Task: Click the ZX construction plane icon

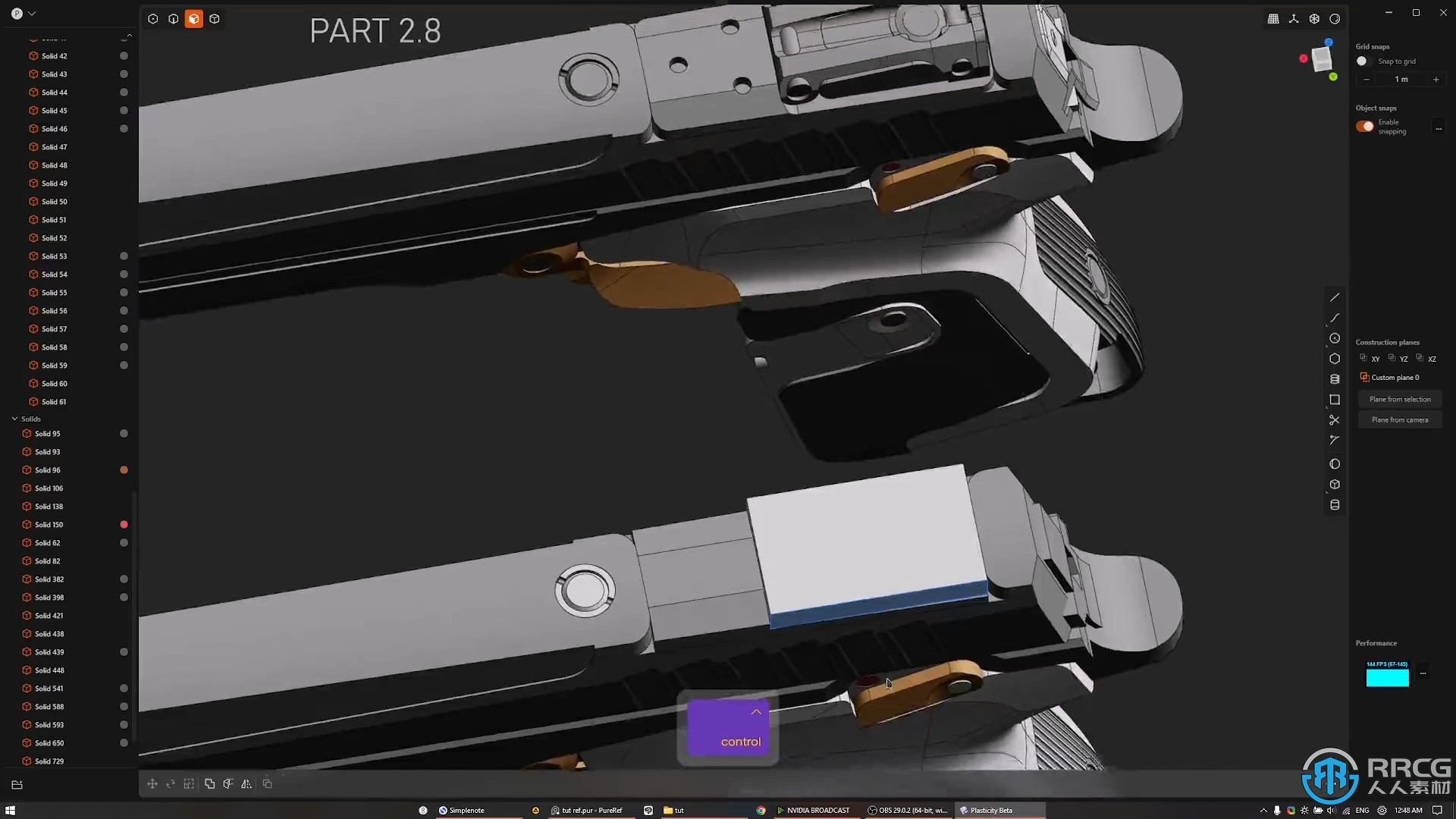Action: pyautogui.click(x=1427, y=359)
